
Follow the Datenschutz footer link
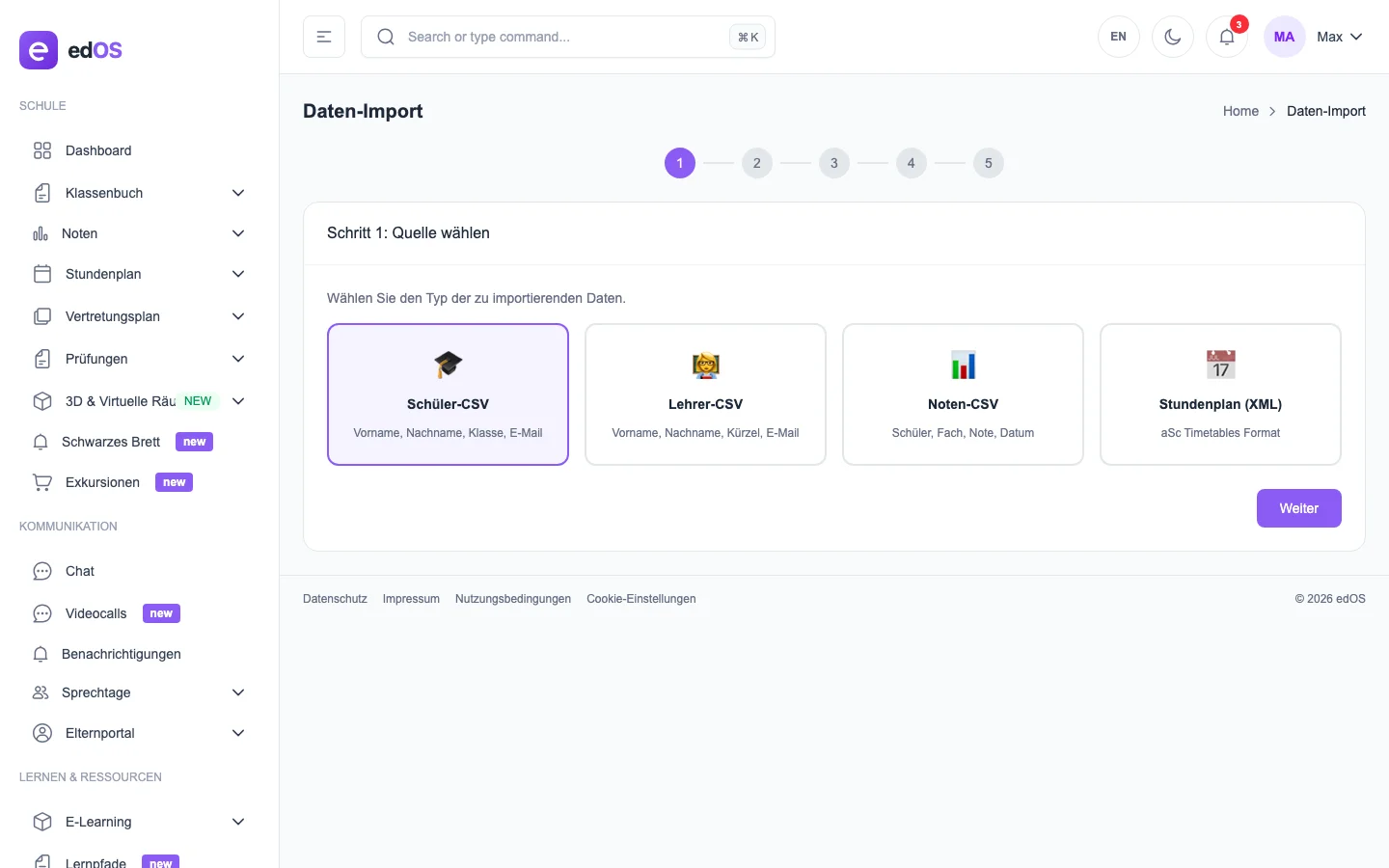pos(335,599)
